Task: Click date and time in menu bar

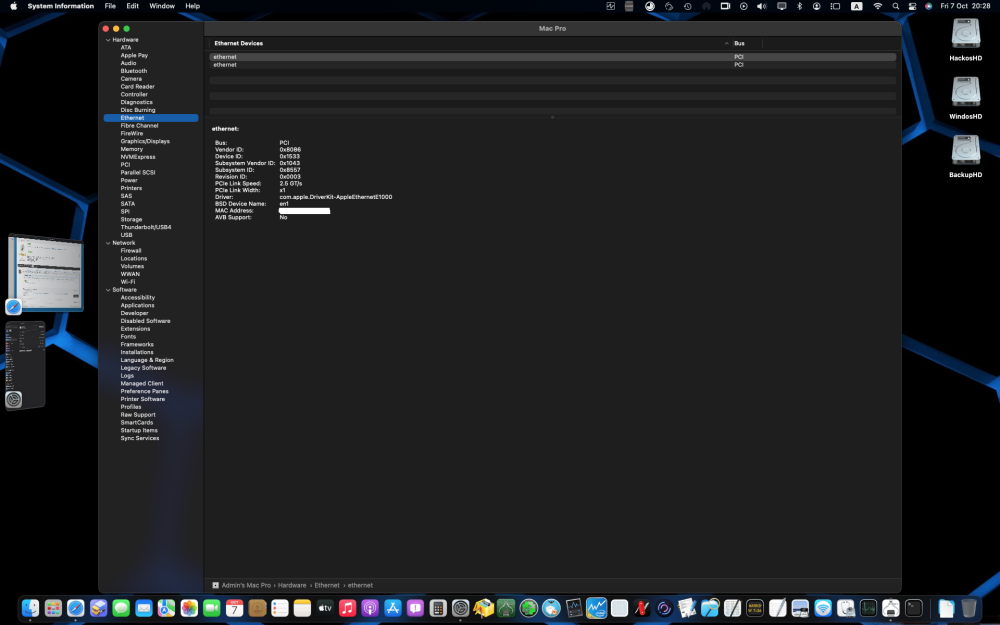Action: [965, 6]
